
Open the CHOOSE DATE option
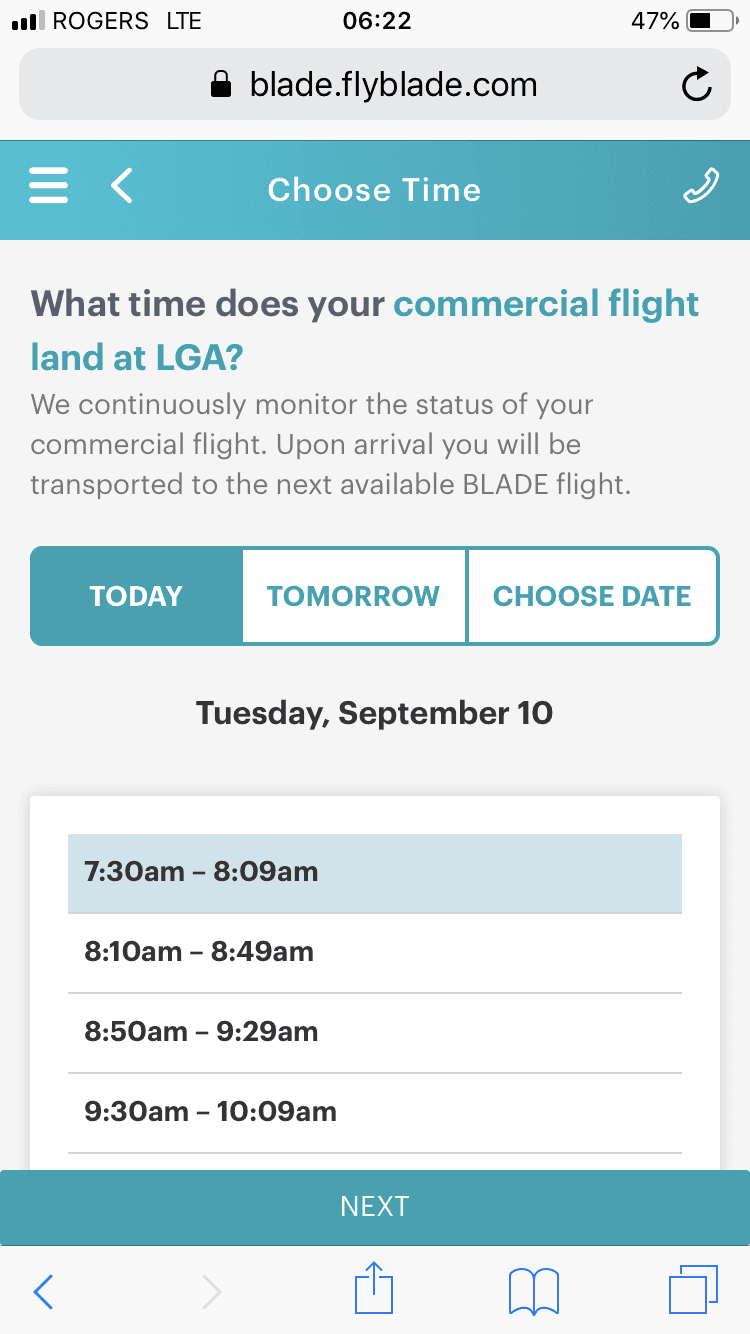tap(592, 596)
